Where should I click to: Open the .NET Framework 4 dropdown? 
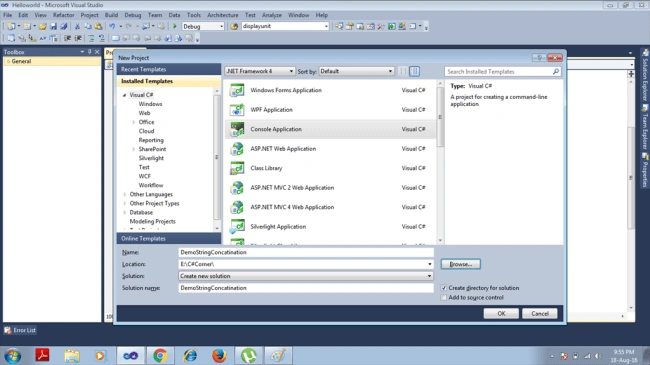[x=291, y=71]
